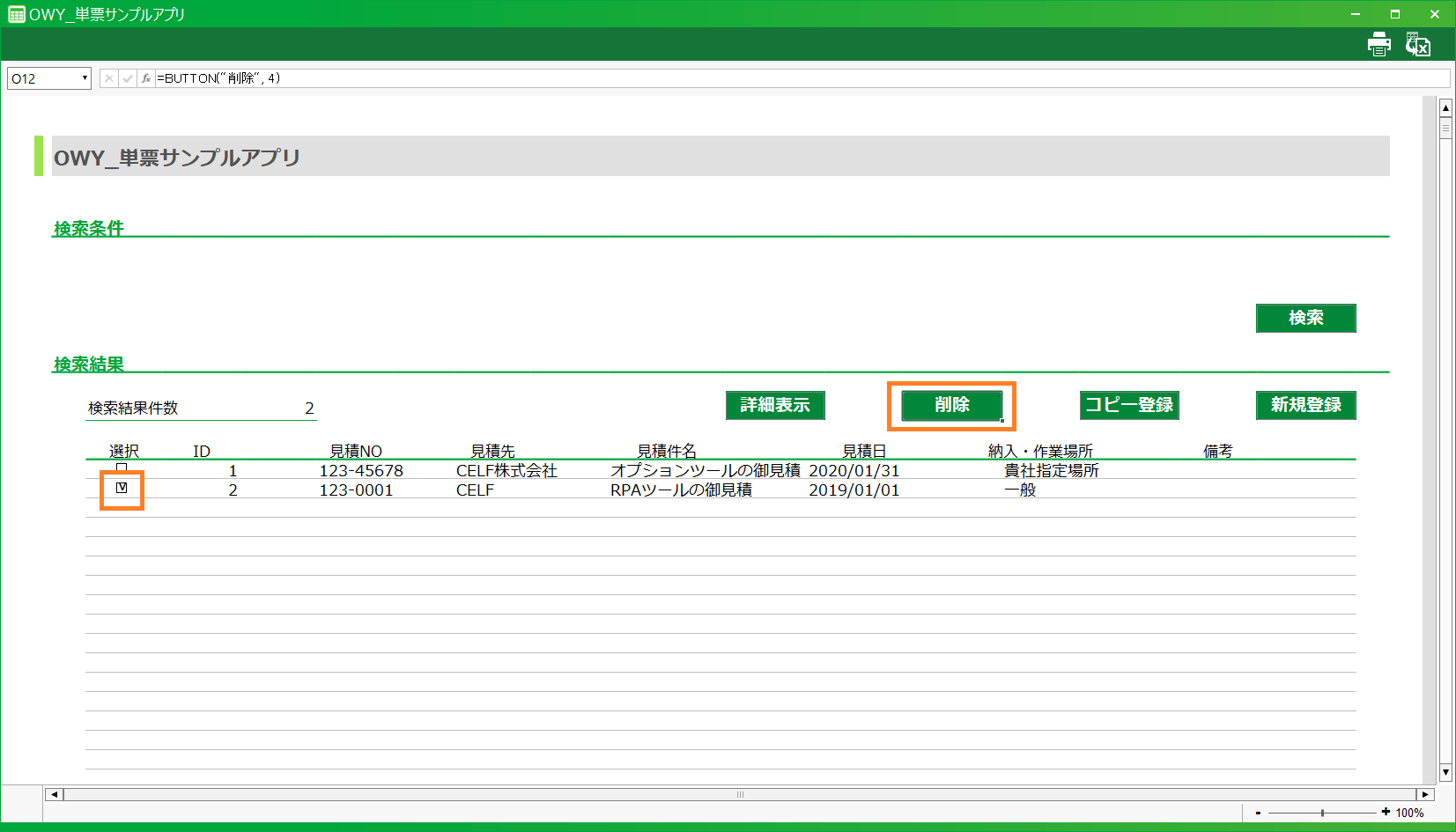Click the formula bar cancel X icon
Screen dimensions: 1456x832
click(x=108, y=78)
